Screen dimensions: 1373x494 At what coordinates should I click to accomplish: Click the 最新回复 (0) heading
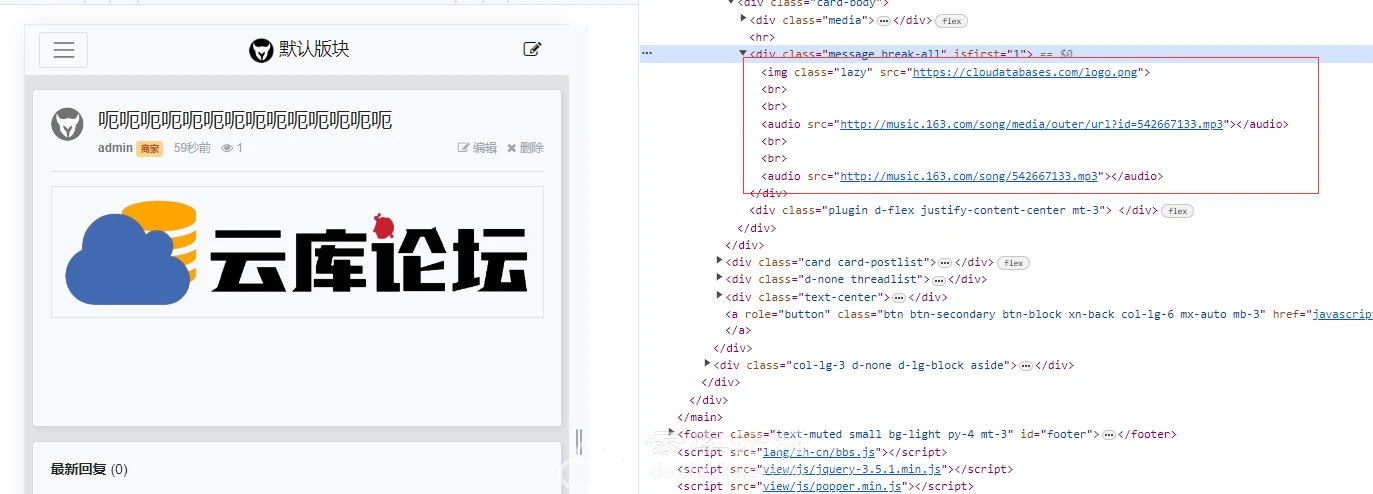click(89, 469)
